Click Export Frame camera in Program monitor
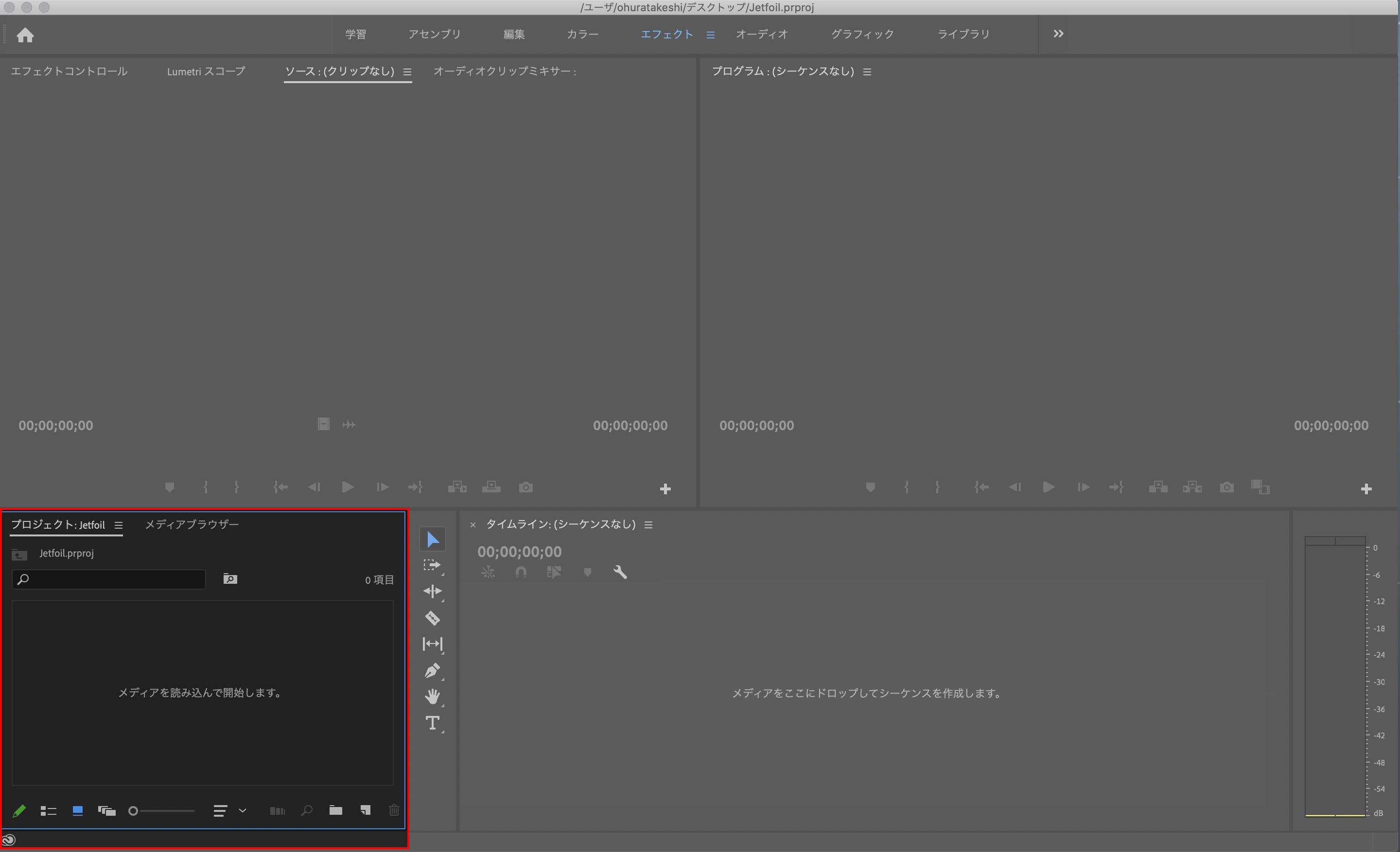 (x=1227, y=487)
